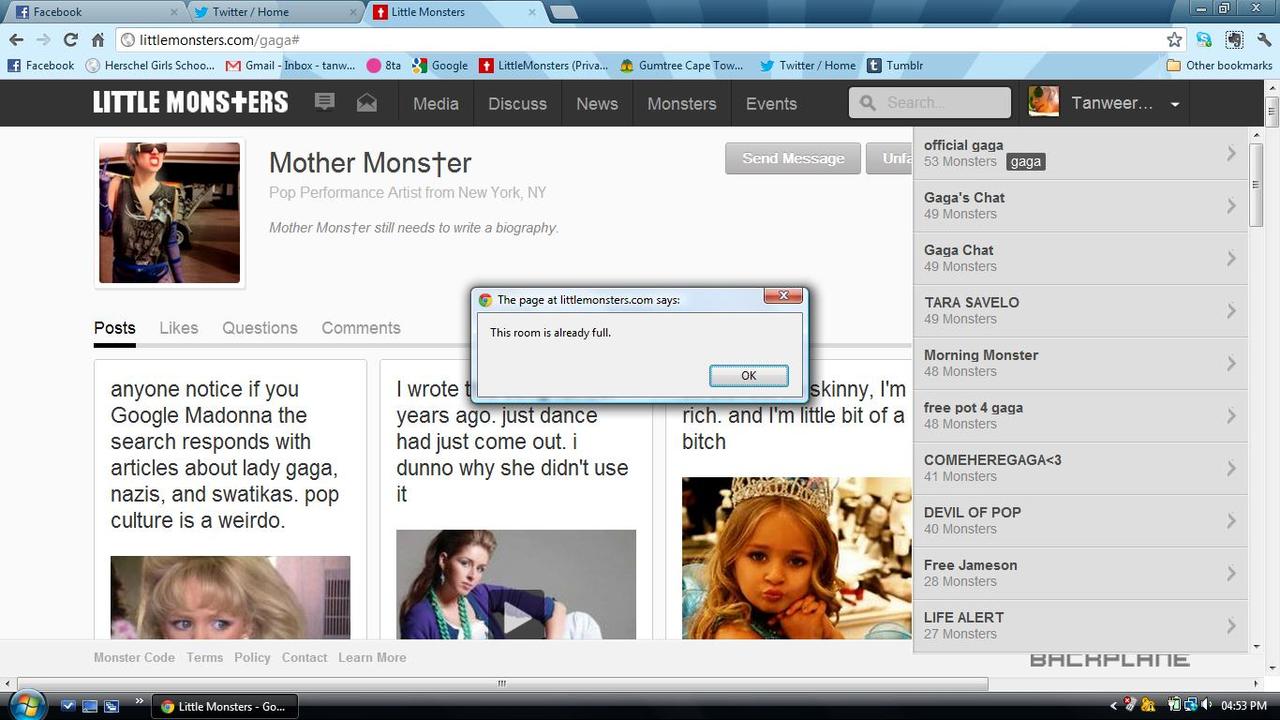The image size is (1280, 720).
Task: Click the browser forward arrow
Action: 43,40
